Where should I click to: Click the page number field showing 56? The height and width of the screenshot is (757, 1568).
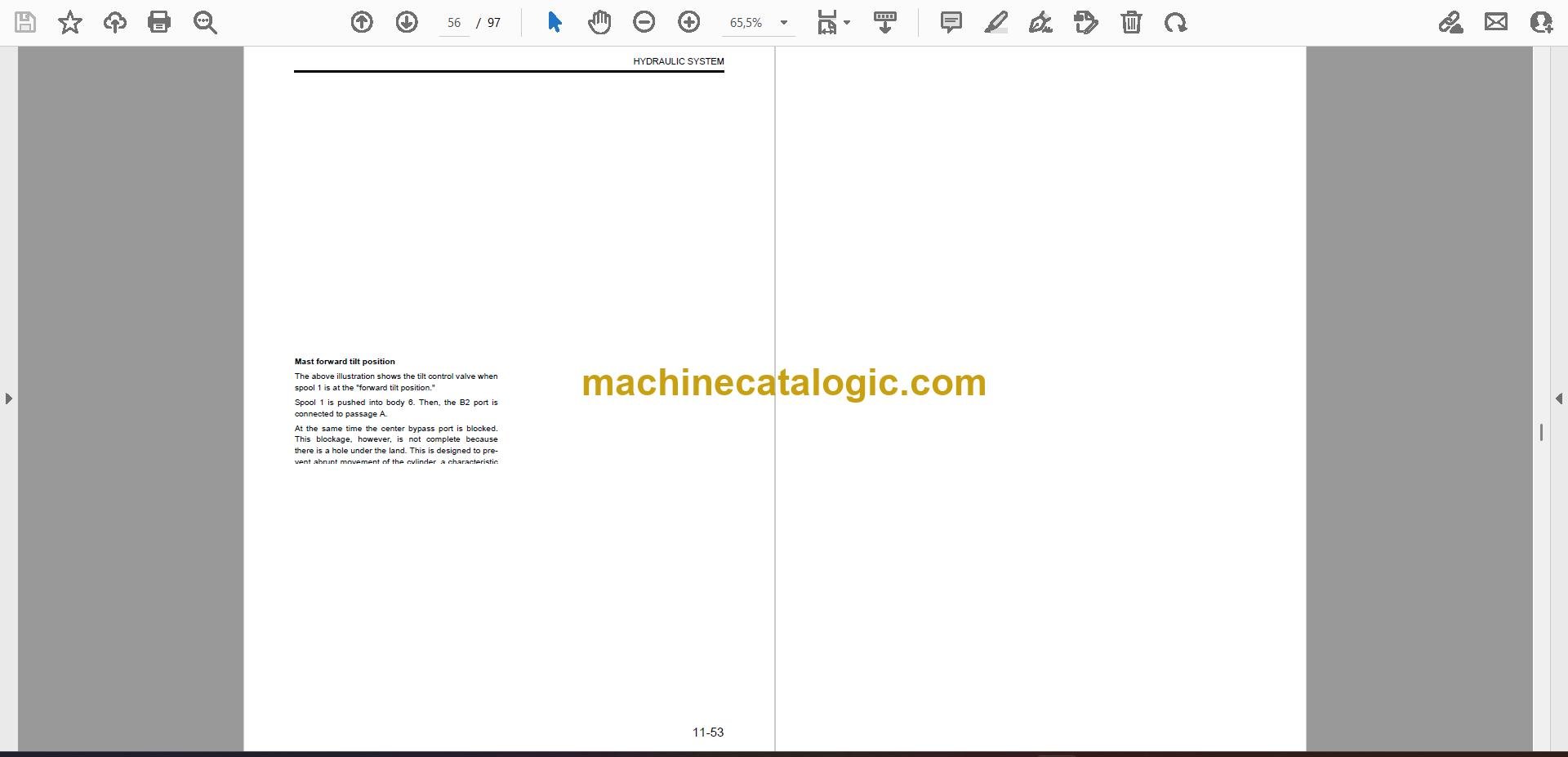pos(454,23)
